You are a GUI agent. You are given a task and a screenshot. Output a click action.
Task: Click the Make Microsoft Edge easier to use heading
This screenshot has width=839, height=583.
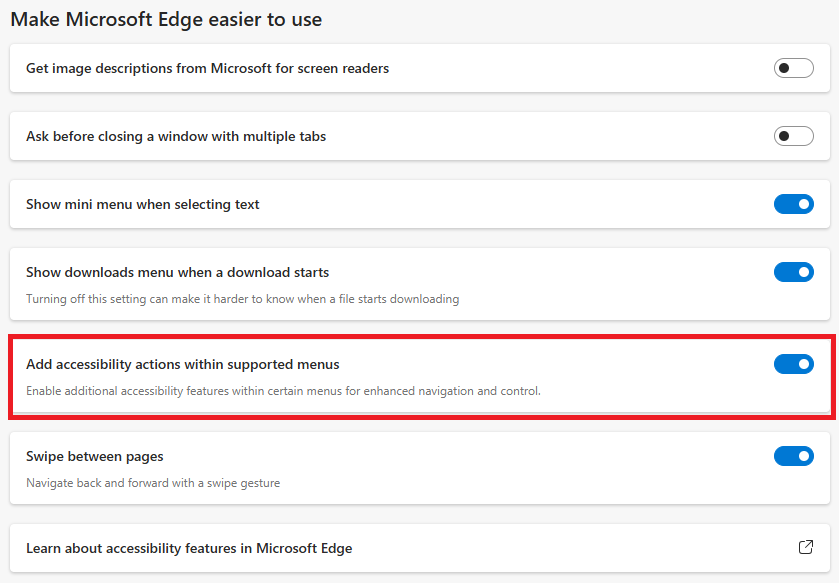[x=166, y=19]
